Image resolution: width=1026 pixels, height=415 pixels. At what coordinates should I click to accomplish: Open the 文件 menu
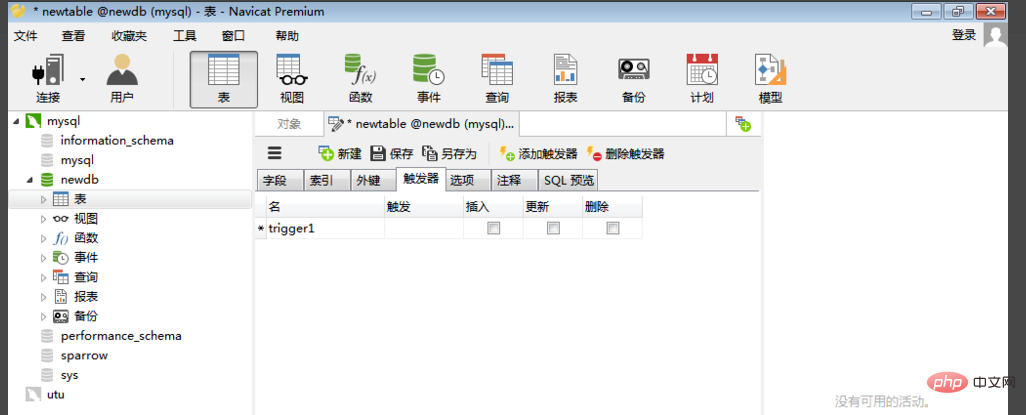(x=26, y=36)
